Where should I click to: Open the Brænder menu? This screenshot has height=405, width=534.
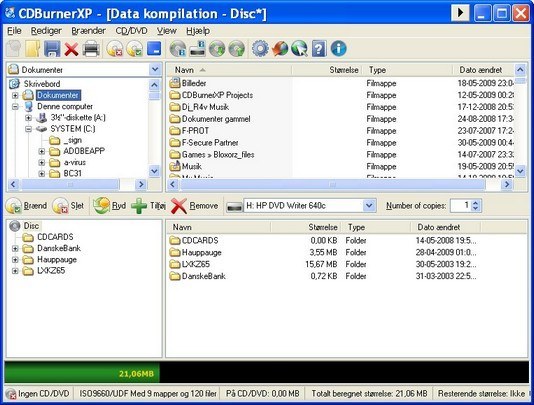coord(88,31)
